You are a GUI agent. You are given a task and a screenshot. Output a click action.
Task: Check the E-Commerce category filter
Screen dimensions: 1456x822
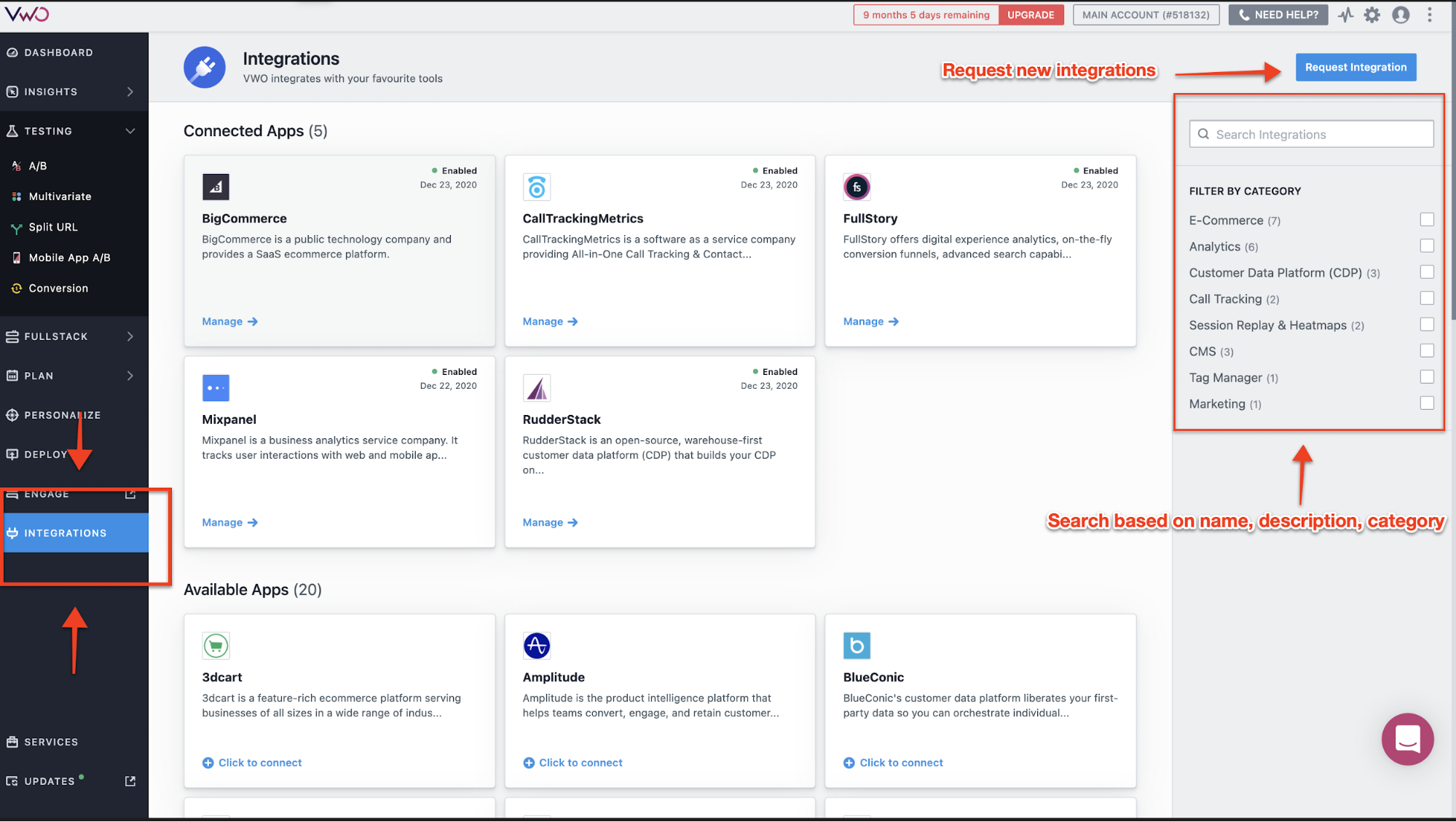click(x=1427, y=220)
